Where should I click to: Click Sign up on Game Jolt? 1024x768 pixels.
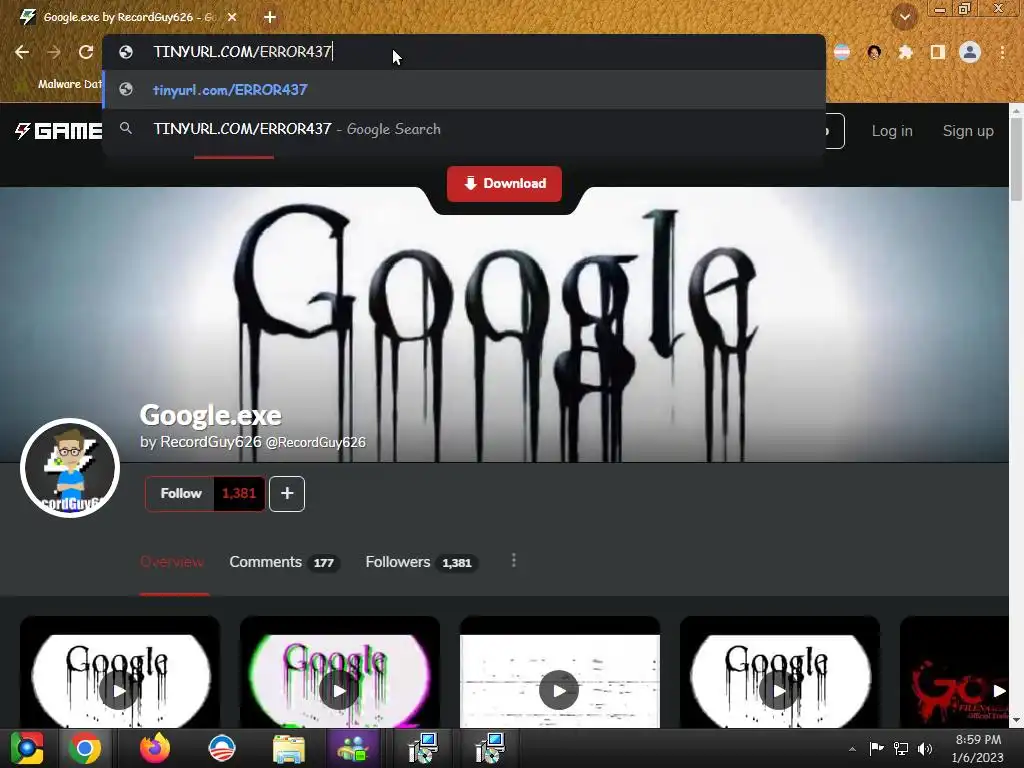[x=968, y=131]
